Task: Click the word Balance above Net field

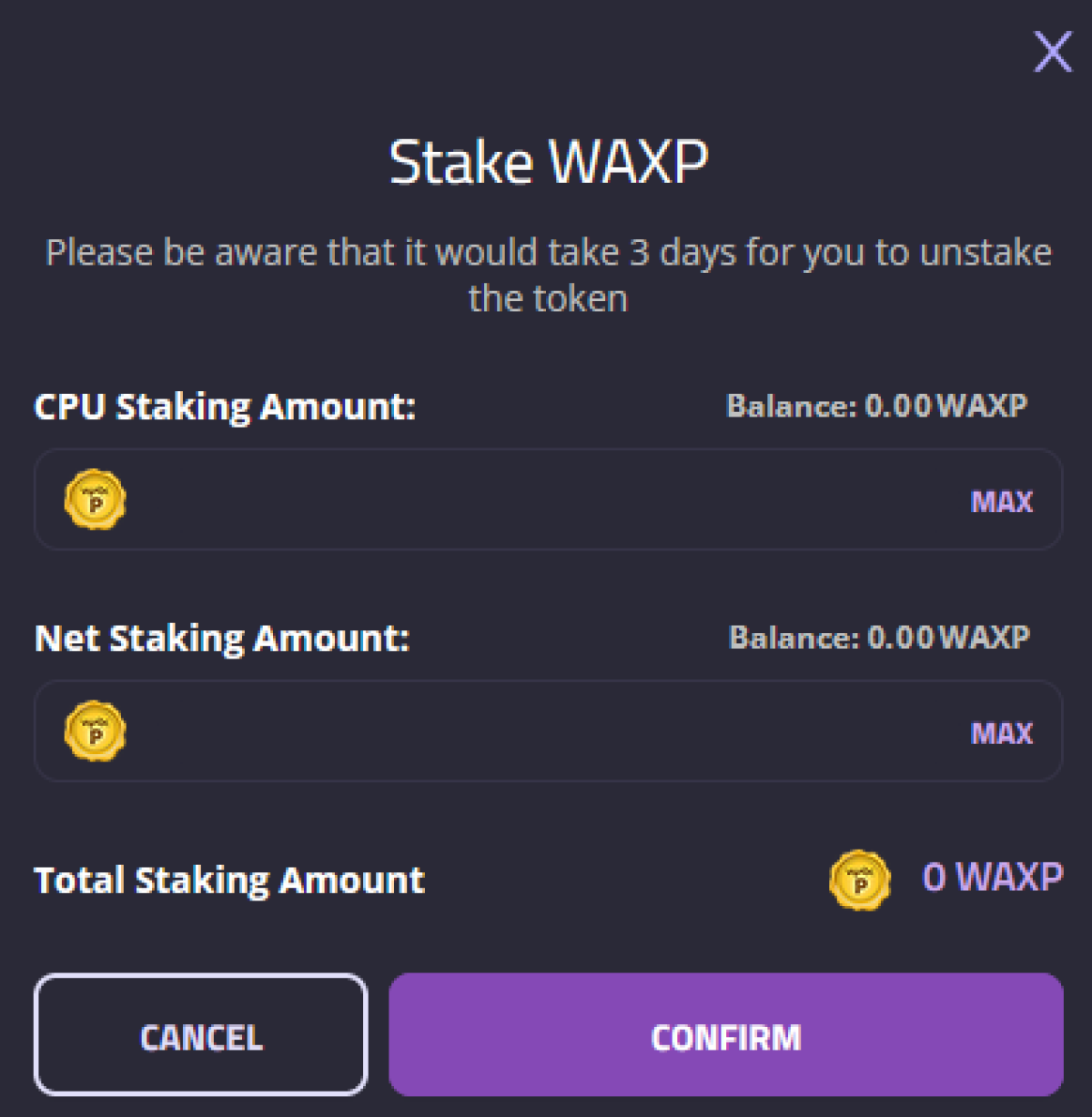Action: (x=793, y=638)
